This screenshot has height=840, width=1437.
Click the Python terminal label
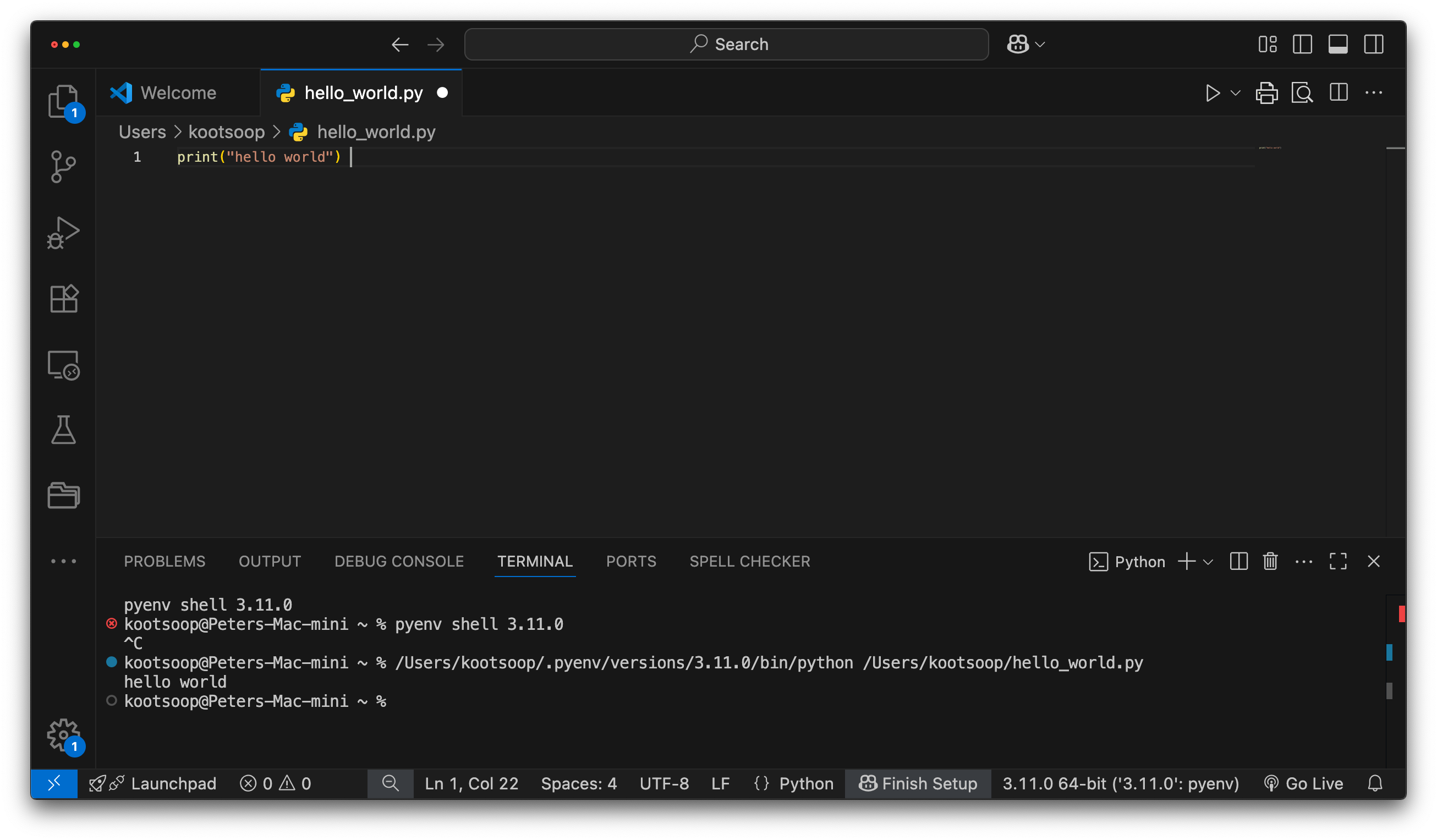1127,562
